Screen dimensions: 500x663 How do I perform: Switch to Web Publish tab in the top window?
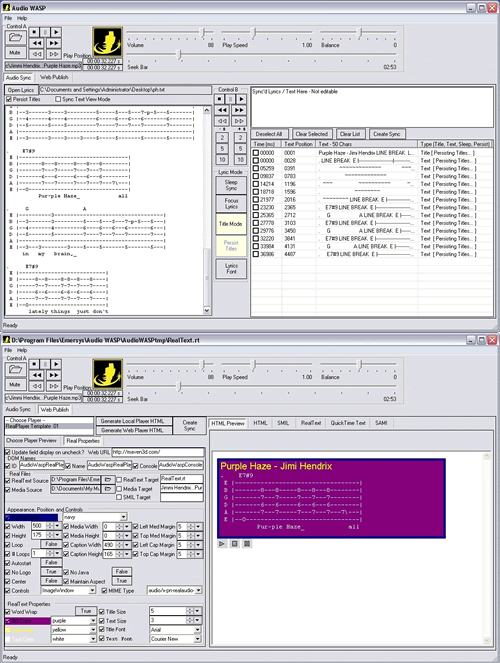54,77
